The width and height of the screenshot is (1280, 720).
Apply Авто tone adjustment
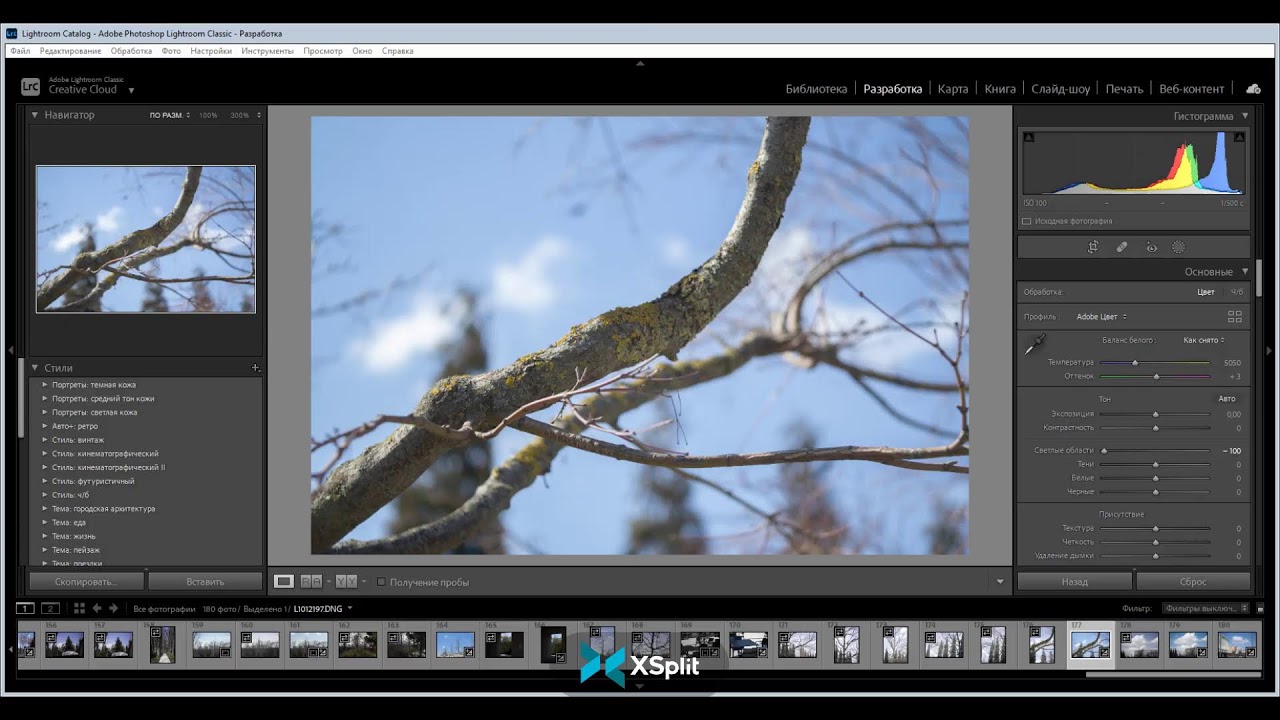coord(1226,399)
